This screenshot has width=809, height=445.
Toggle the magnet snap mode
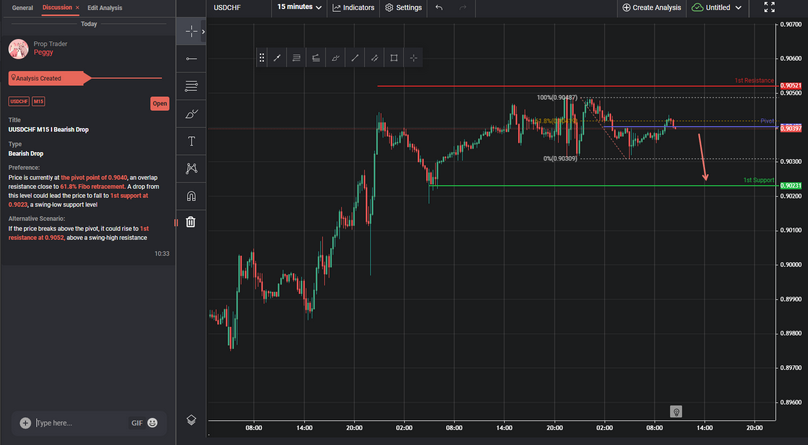click(191, 196)
